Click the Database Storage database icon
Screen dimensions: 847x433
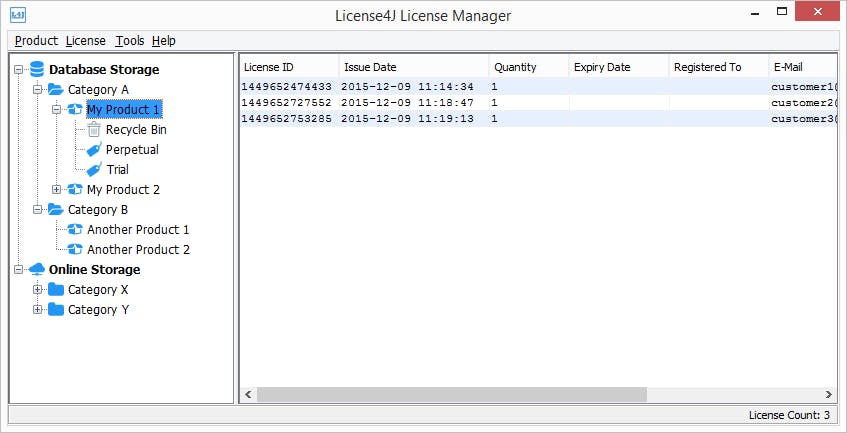37,70
